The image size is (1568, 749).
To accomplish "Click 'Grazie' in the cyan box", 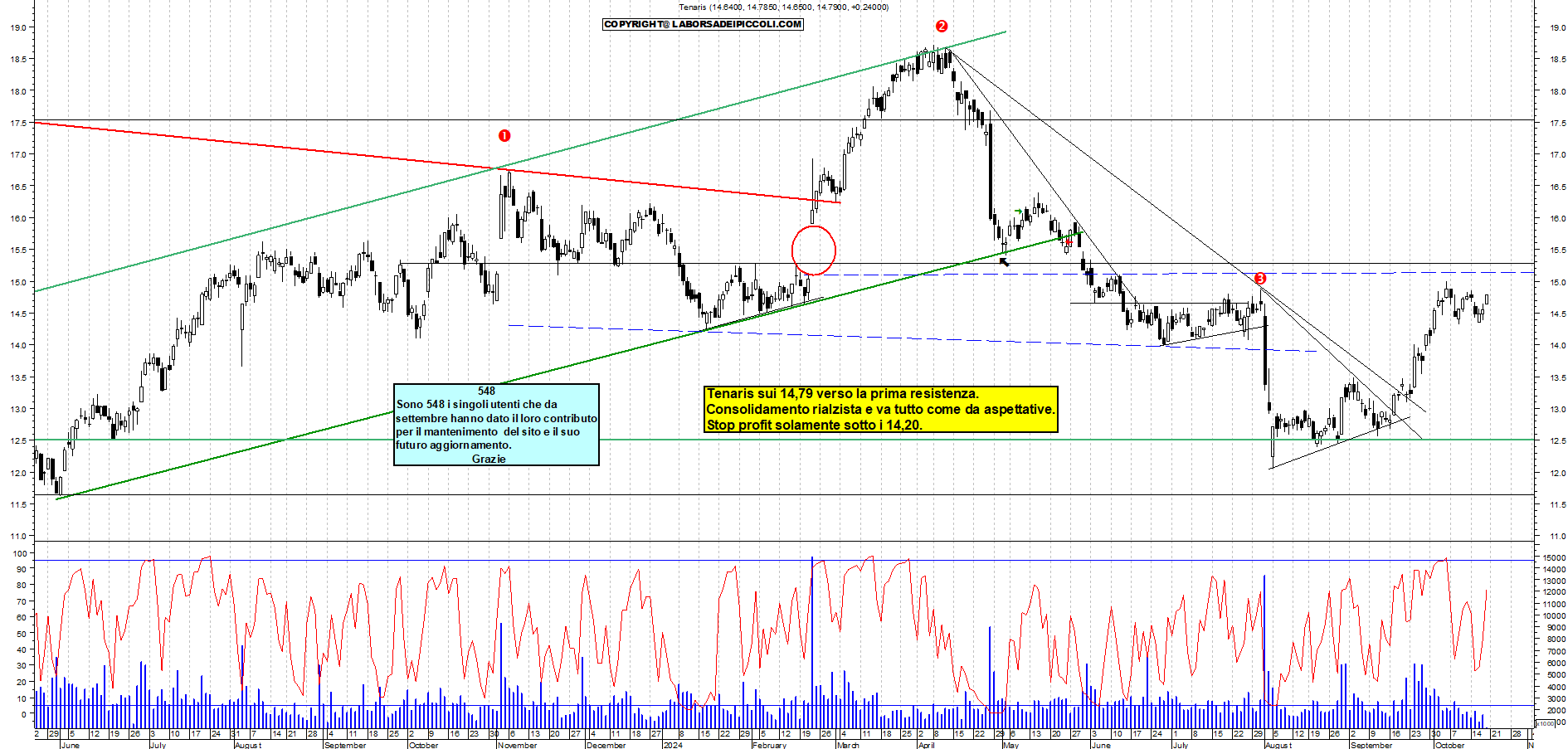I will pos(489,459).
